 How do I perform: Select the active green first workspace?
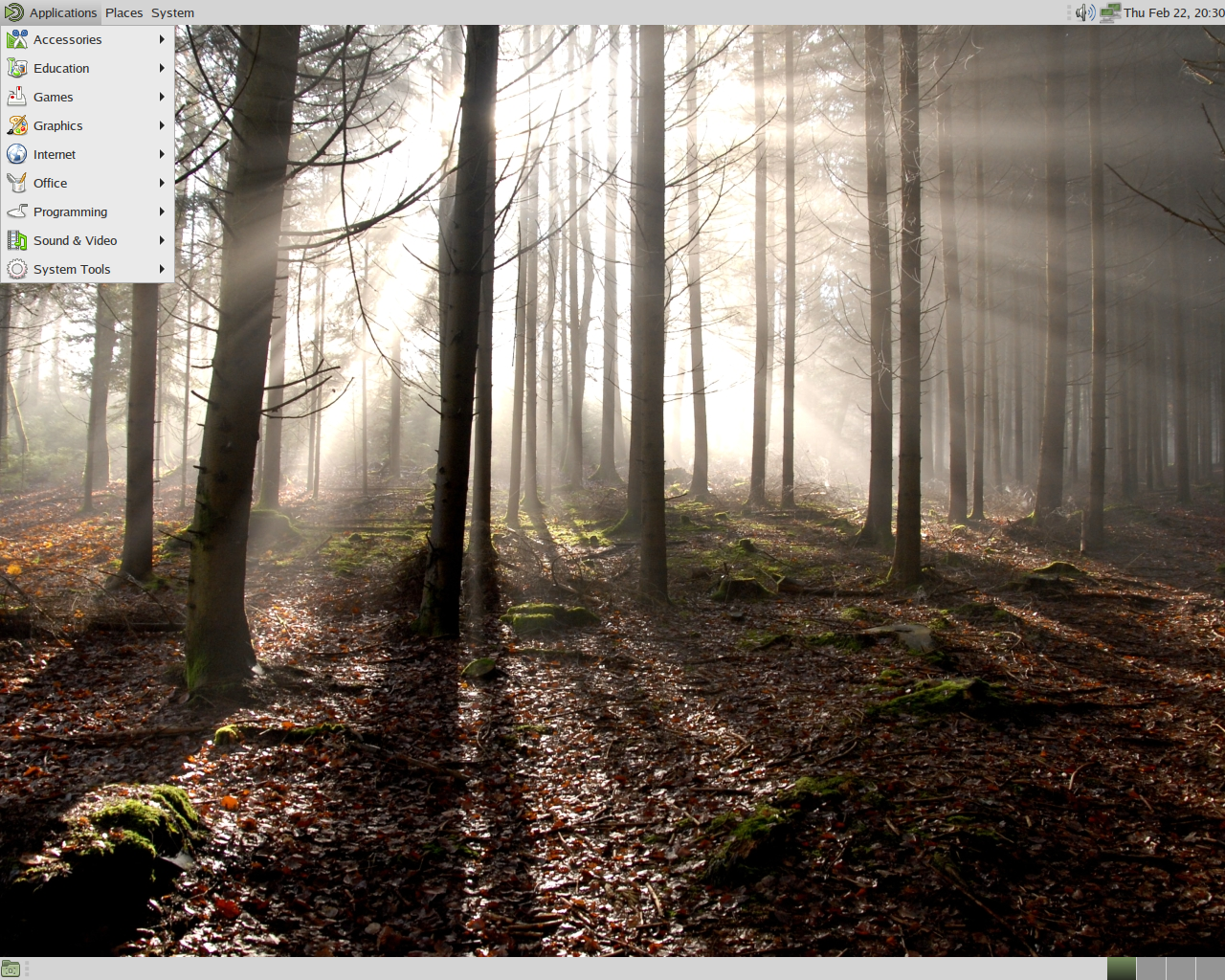[x=1122, y=969]
